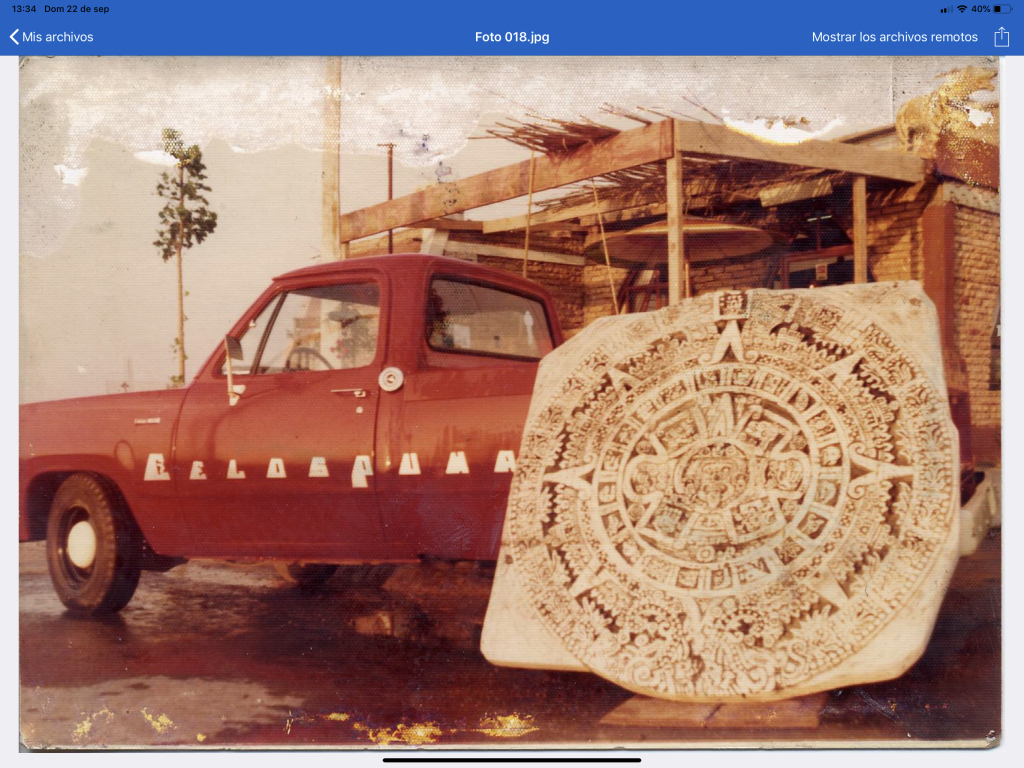Tap the 13:34 clock in status bar
Screen dimensions: 1024x768
(x=24, y=9)
